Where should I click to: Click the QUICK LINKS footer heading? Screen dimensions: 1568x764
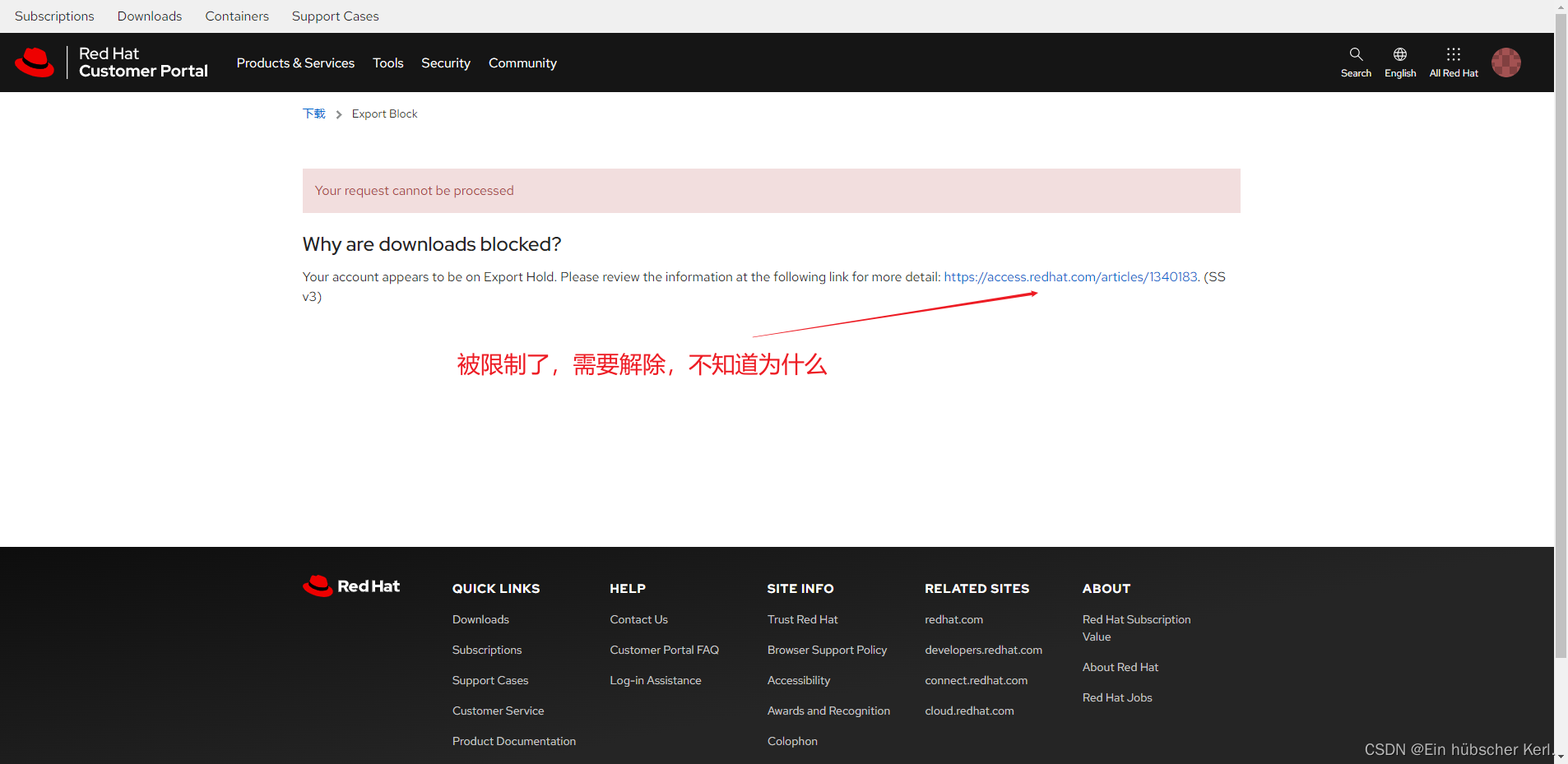(495, 588)
